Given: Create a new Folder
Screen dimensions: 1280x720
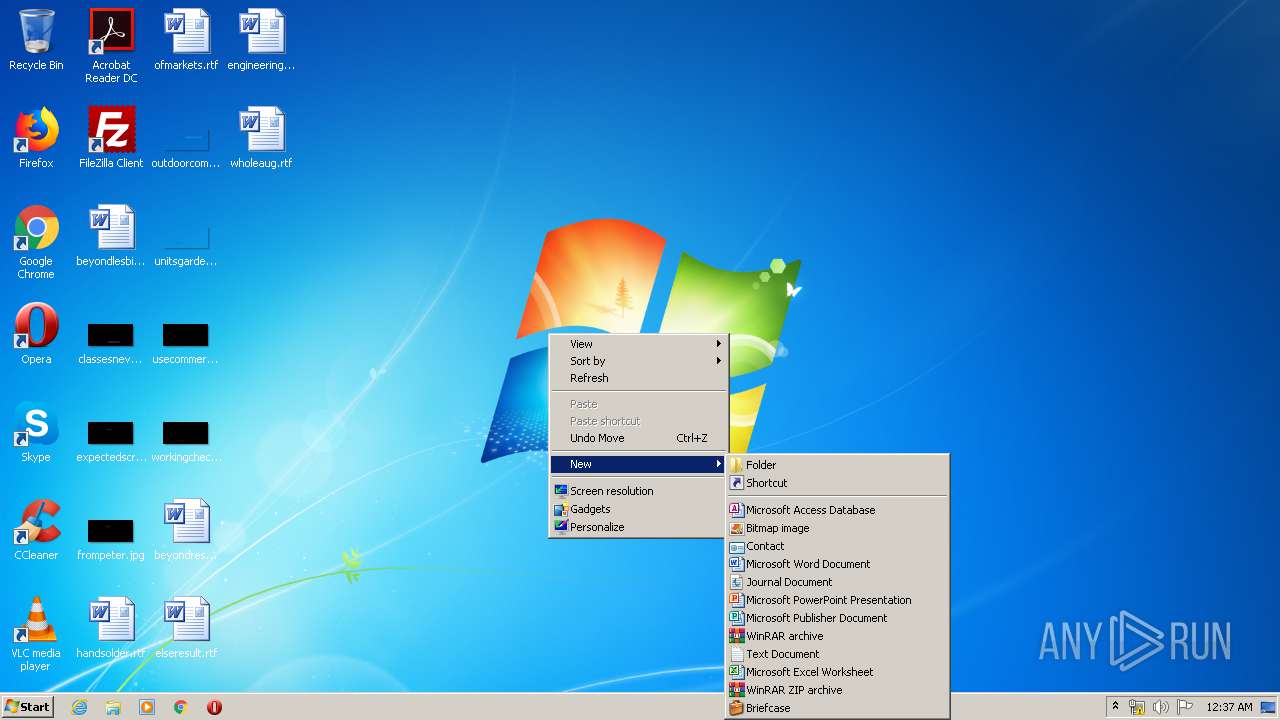Looking at the screenshot, I should click(x=837, y=465).
